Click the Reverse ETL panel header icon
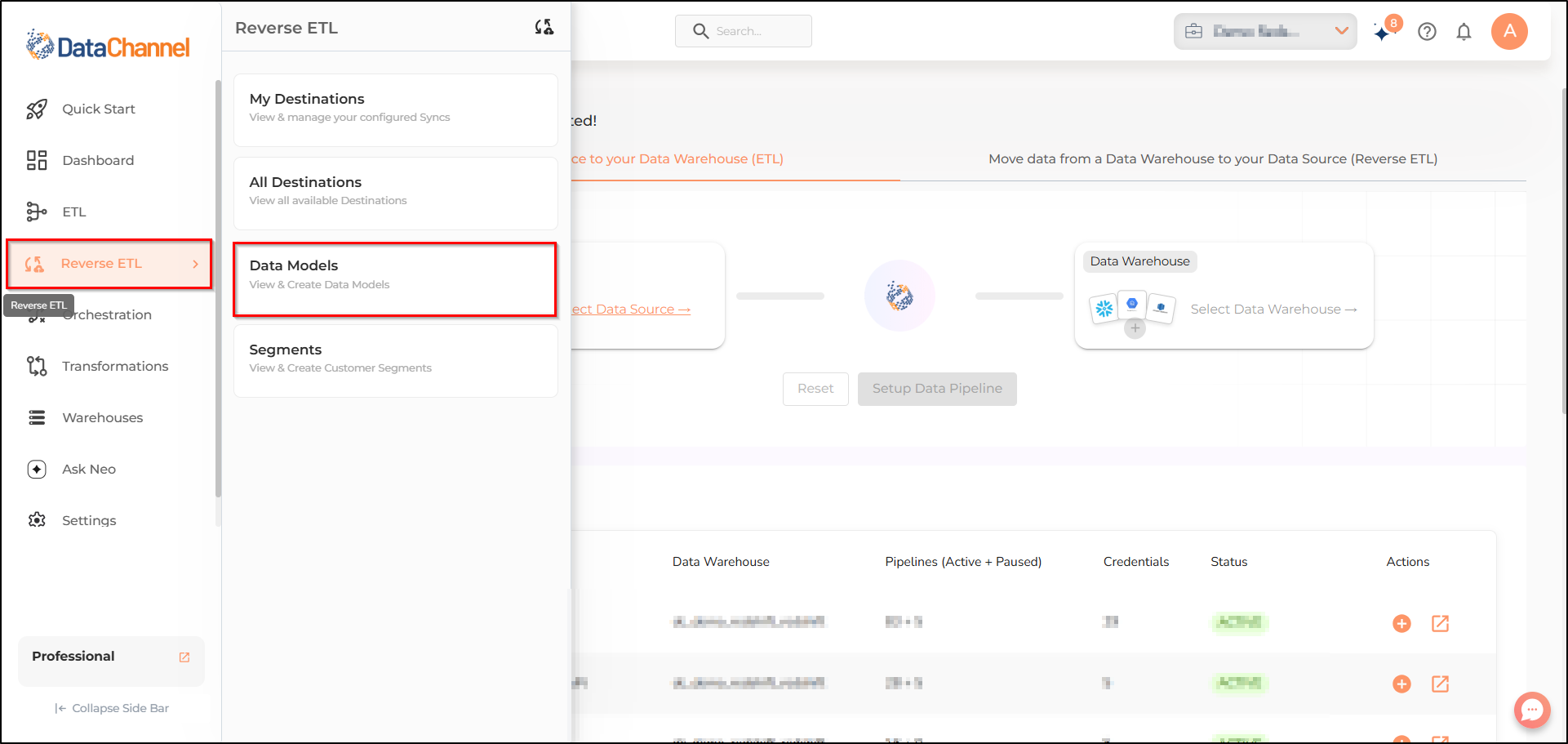The width and height of the screenshot is (1568, 744). 544,28
